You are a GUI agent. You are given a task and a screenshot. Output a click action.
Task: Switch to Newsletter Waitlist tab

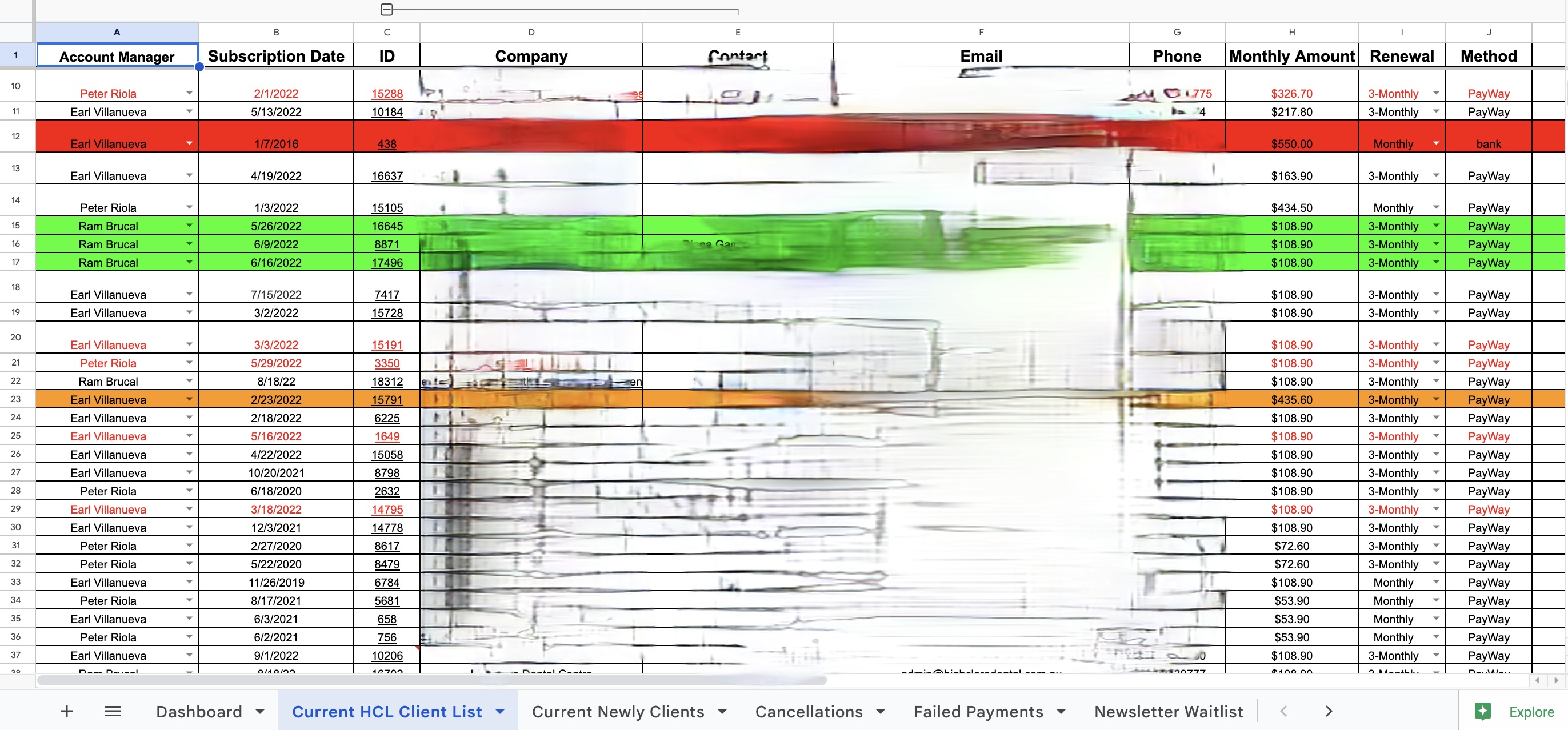coord(1168,711)
